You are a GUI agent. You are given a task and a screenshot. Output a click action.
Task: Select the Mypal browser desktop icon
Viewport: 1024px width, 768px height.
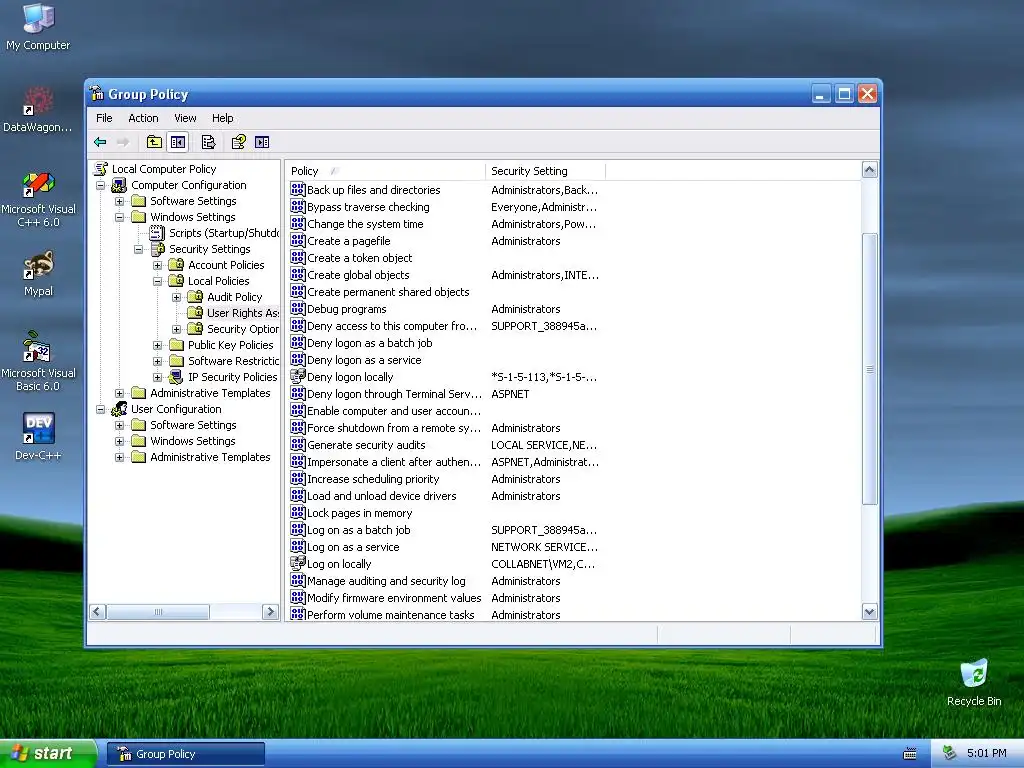[x=38, y=274]
